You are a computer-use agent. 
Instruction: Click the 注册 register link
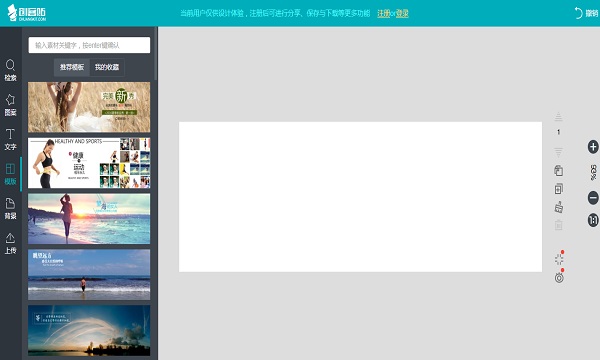coord(383,13)
